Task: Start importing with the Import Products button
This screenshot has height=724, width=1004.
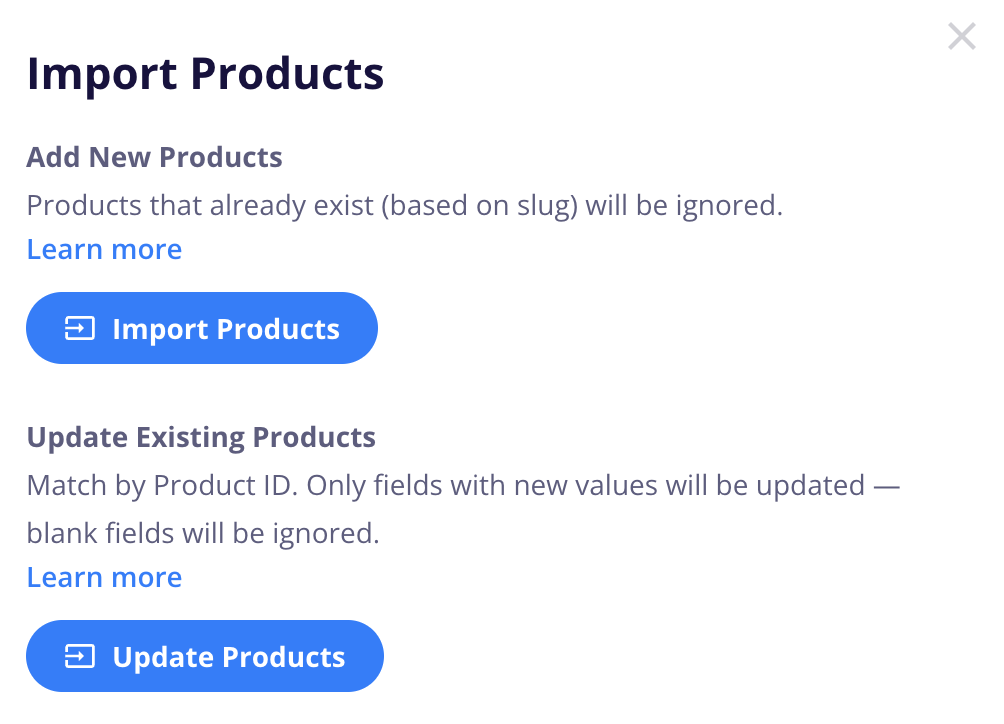Action: 202,328
